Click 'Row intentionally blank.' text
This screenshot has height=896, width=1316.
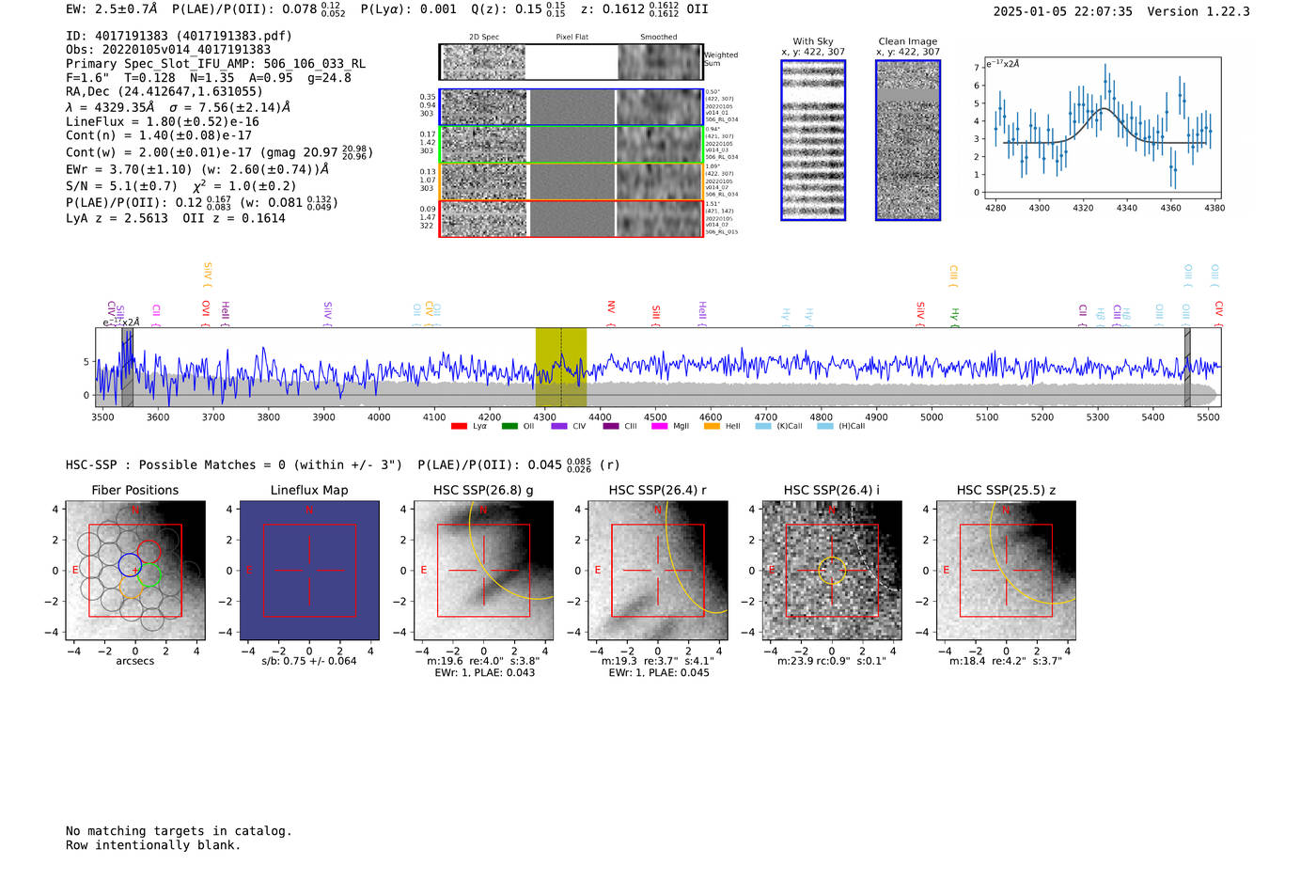(153, 845)
